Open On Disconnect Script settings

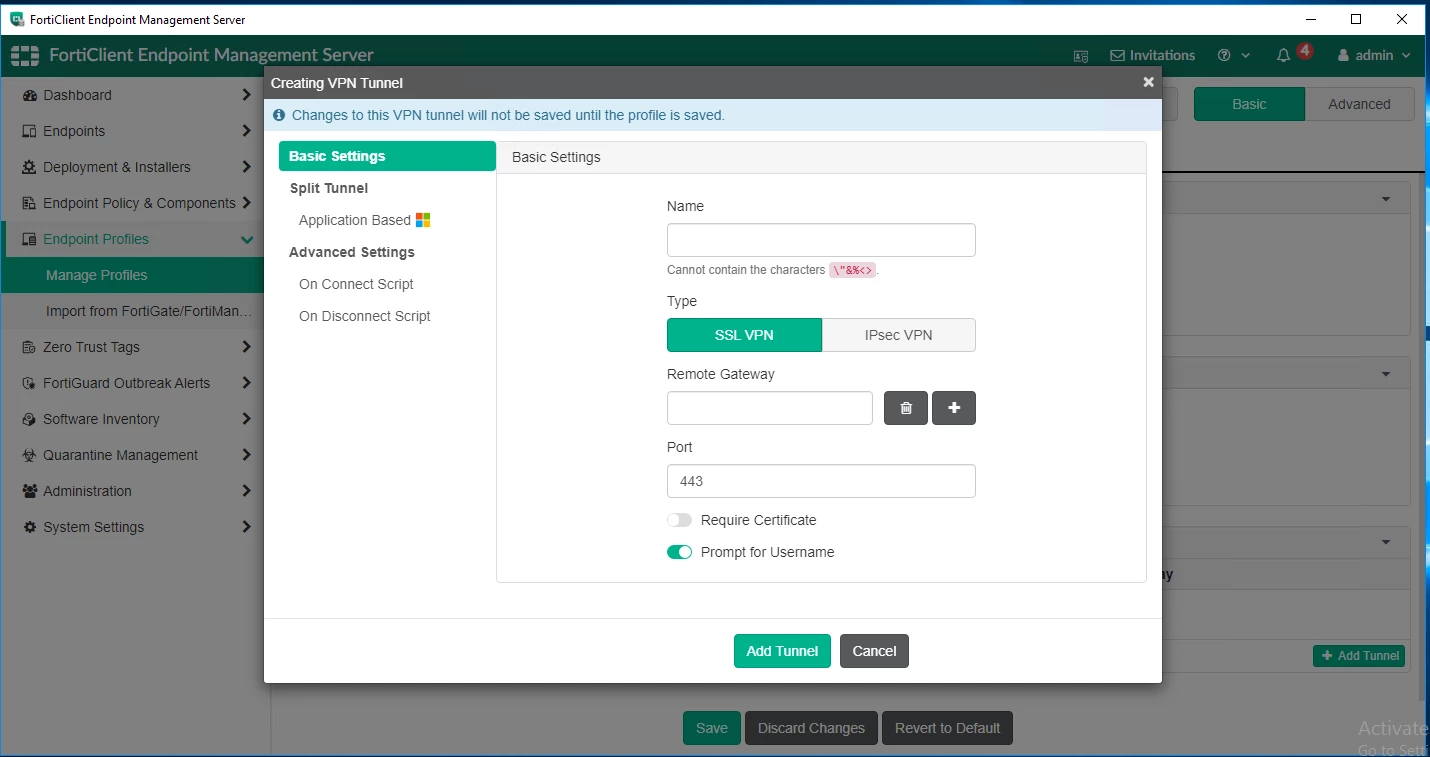click(x=365, y=316)
